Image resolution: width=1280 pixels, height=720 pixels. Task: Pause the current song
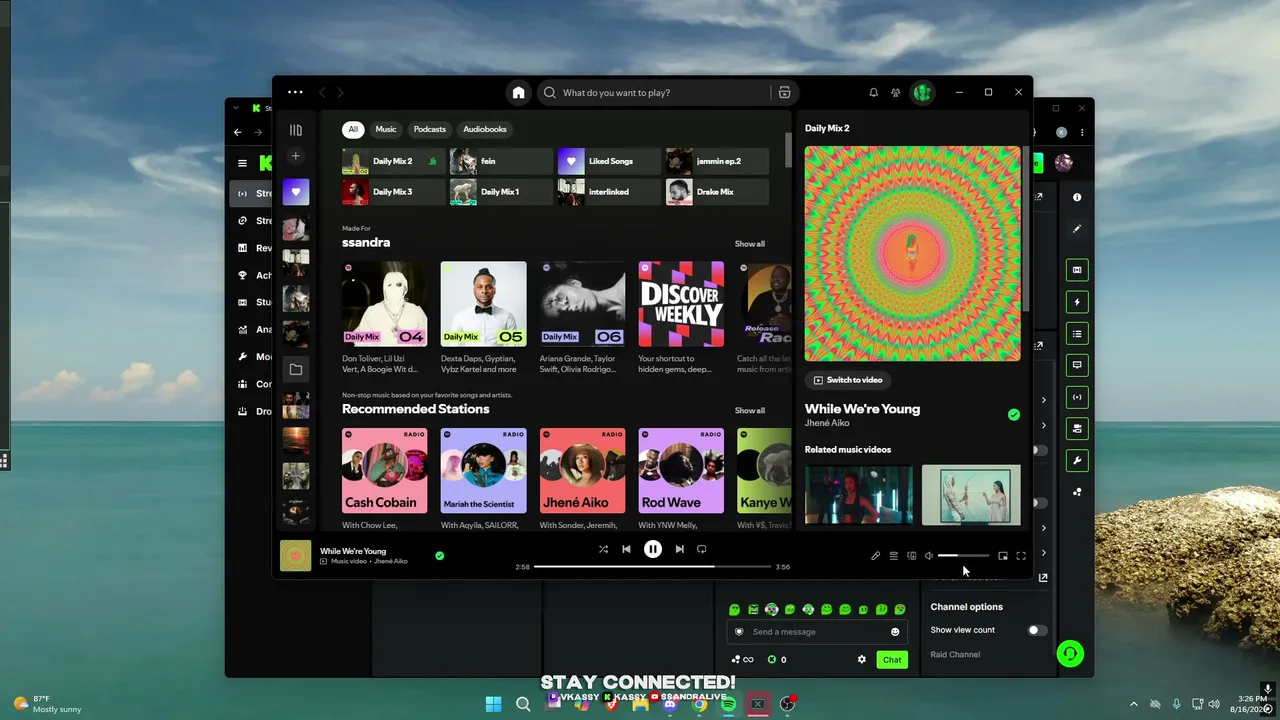click(x=653, y=549)
